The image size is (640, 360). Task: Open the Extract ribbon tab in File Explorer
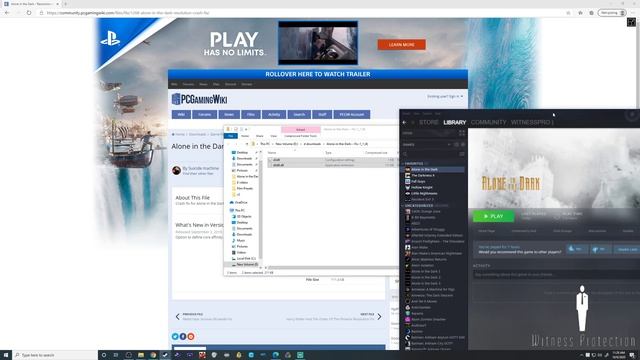point(300,129)
